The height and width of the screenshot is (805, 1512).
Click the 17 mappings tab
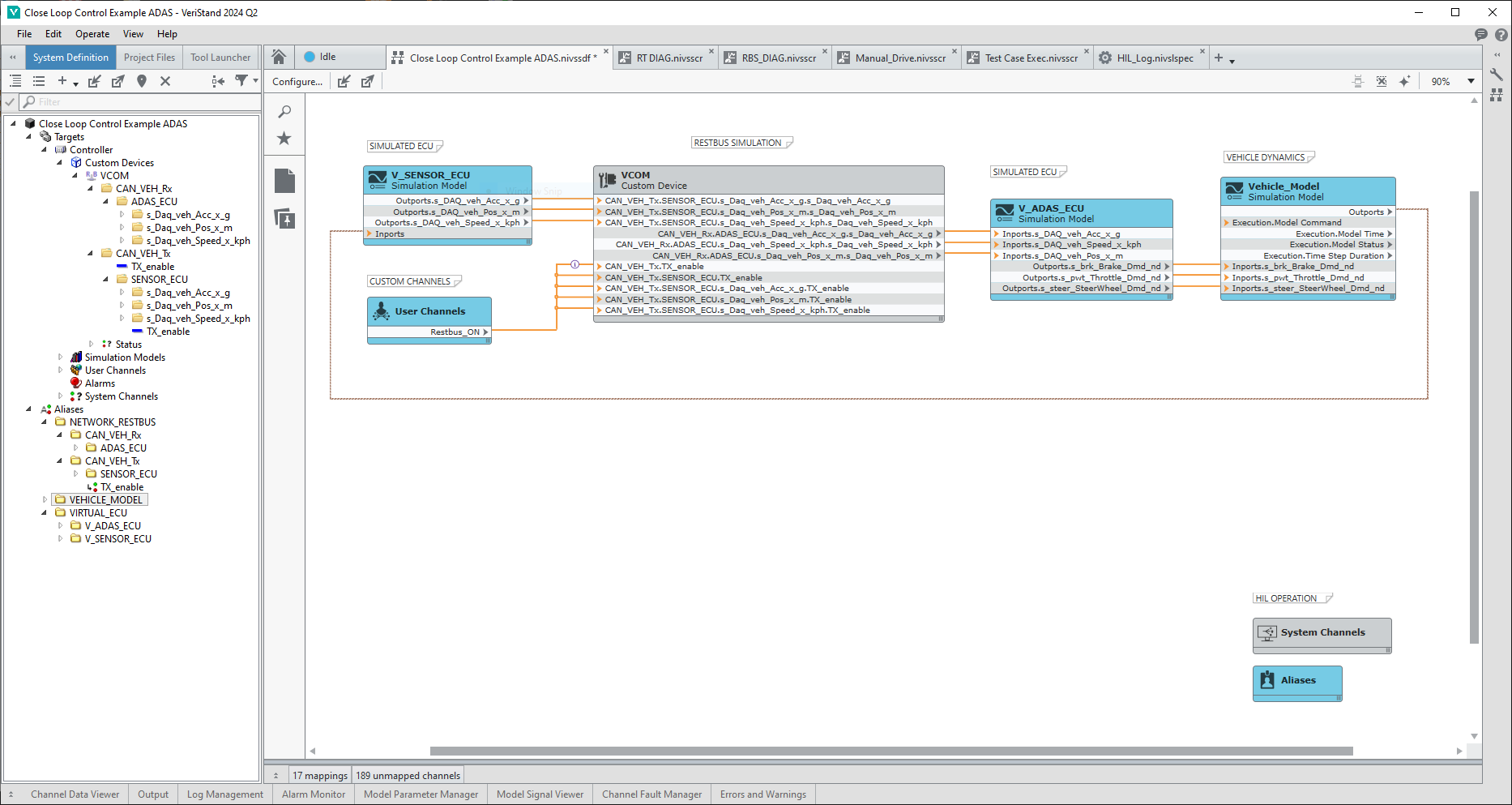pyautogui.click(x=319, y=776)
